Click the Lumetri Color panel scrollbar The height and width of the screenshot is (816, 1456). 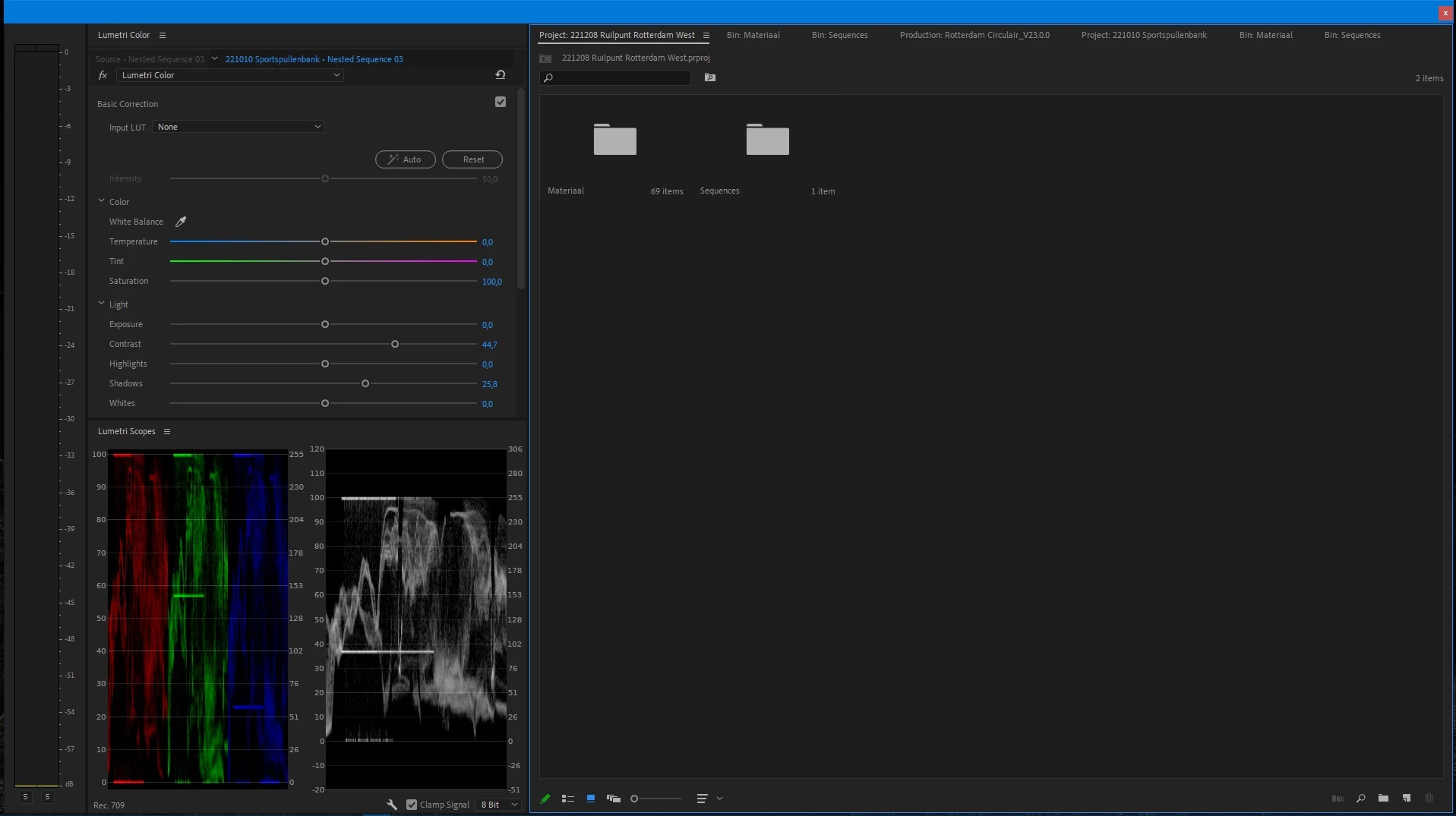click(521, 190)
